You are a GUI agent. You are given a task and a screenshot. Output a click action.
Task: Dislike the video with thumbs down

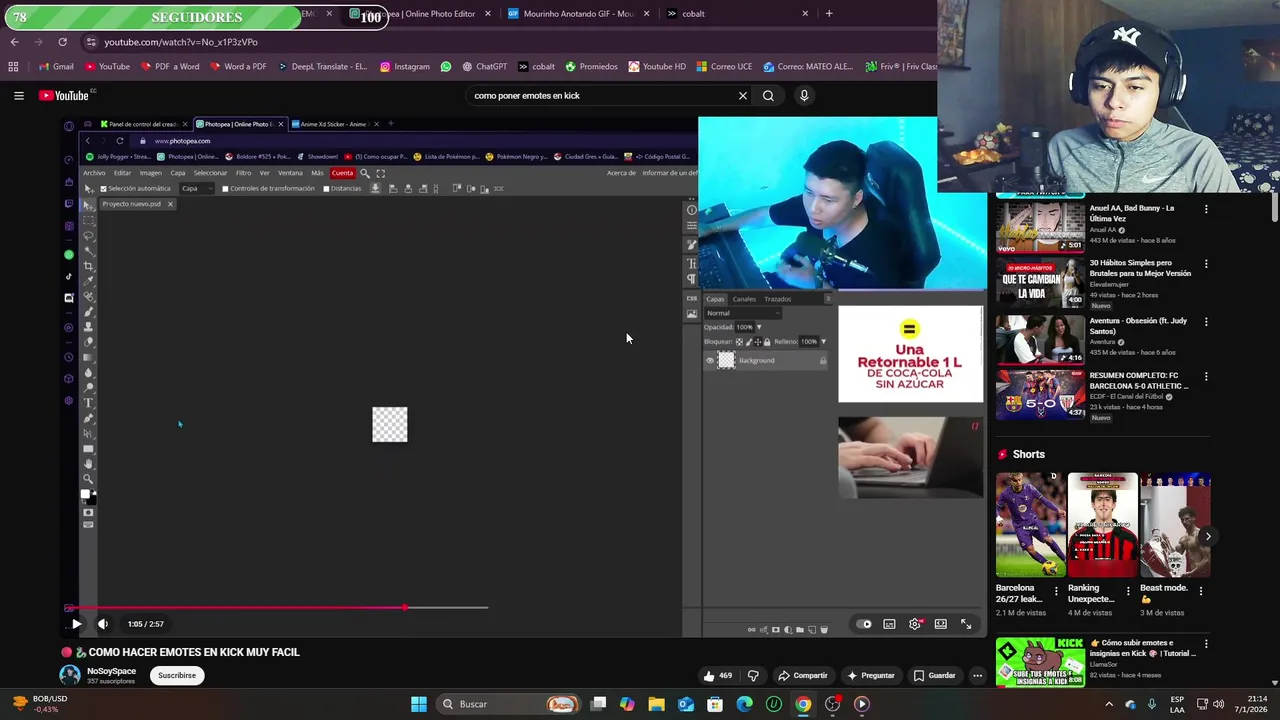(x=753, y=676)
